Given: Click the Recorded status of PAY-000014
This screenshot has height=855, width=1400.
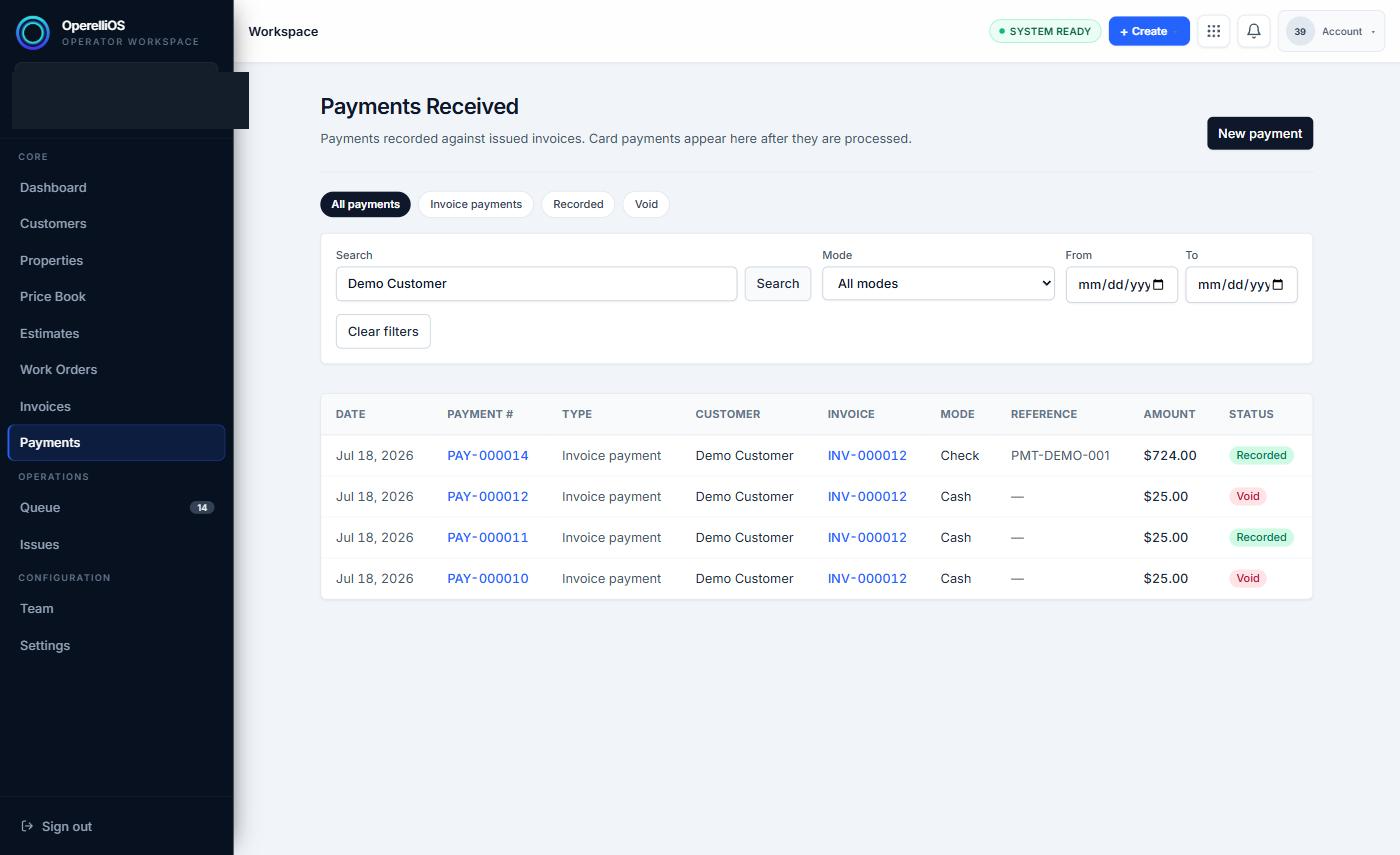Looking at the screenshot, I should 1261,455.
